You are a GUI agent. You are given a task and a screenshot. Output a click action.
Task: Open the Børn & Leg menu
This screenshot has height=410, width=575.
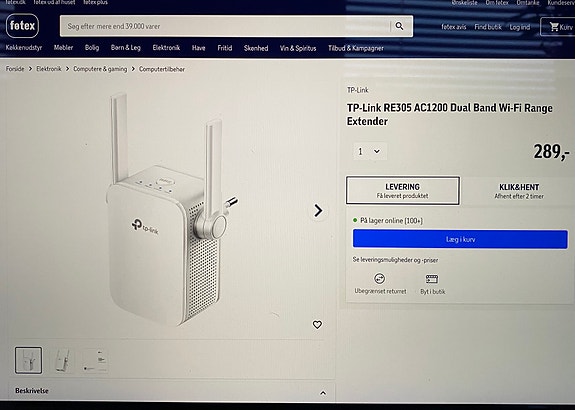tap(125, 48)
